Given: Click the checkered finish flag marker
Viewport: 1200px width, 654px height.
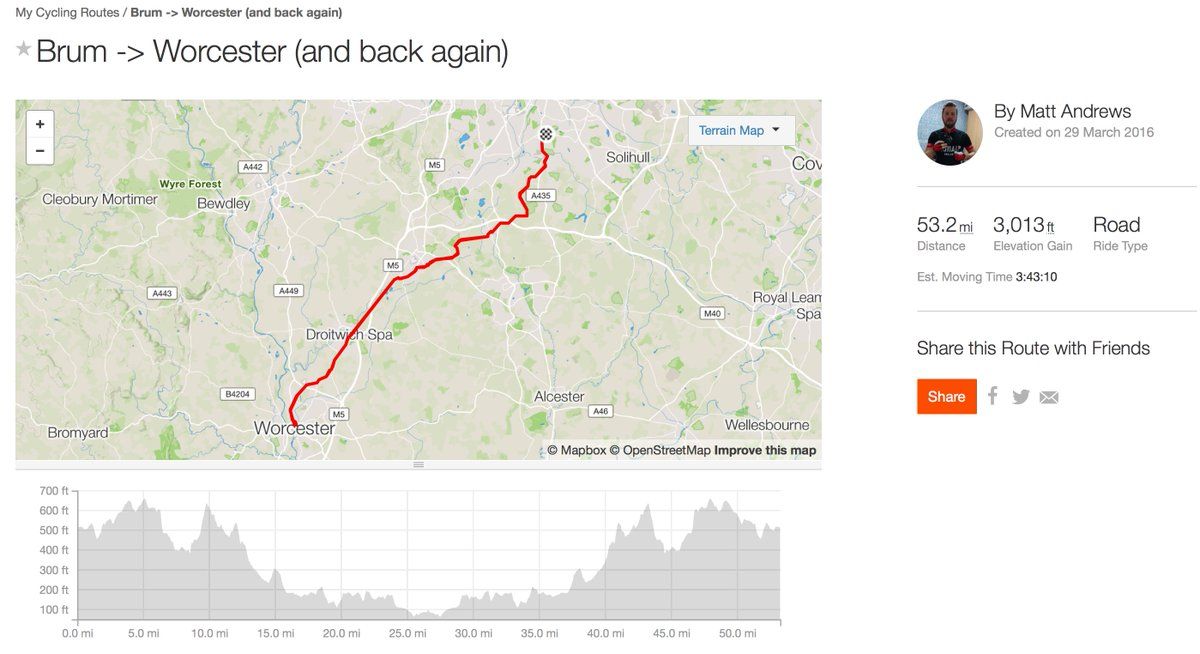Looking at the screenshot, I should tap(545, 134).
